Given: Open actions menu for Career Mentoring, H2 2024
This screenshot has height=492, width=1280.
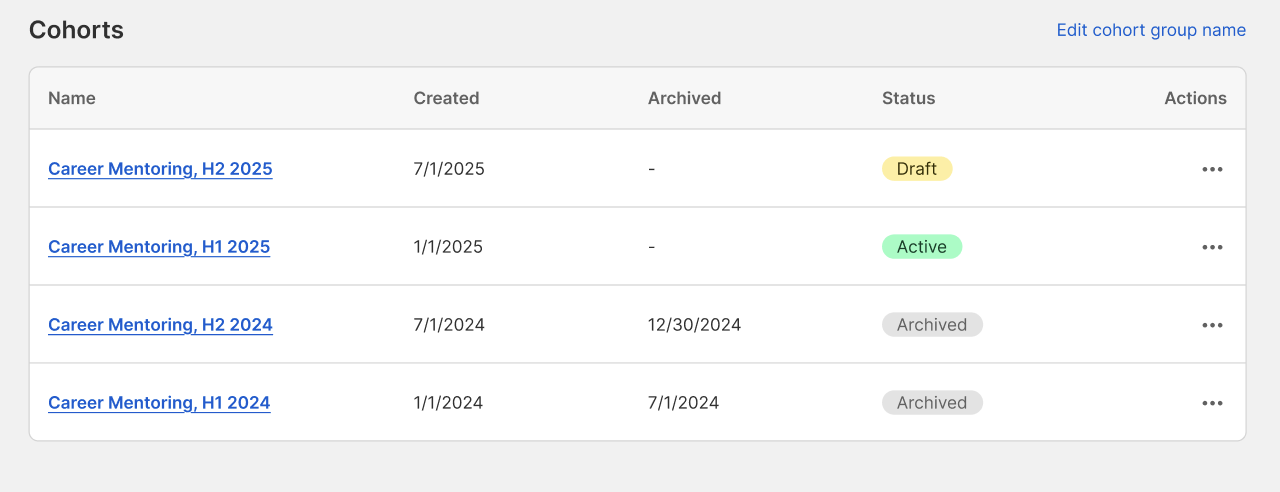Looking at the screenshot, I should click(1212, 325).
